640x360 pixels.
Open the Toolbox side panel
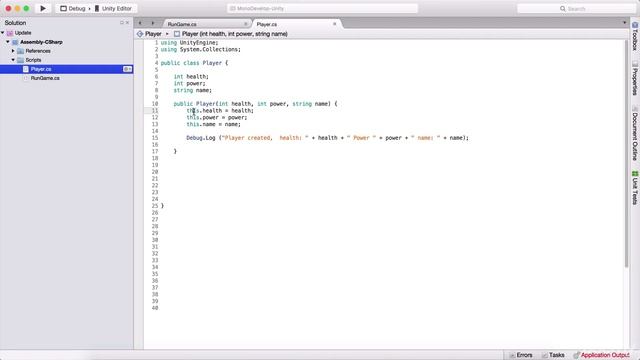635,36
